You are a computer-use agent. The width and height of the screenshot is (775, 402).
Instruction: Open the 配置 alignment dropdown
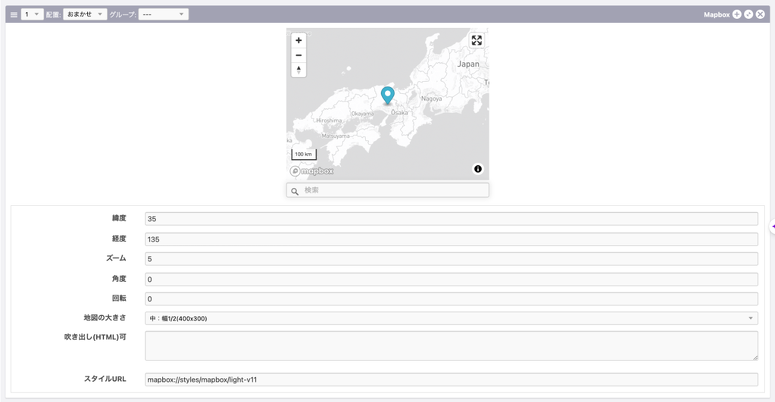85,15
